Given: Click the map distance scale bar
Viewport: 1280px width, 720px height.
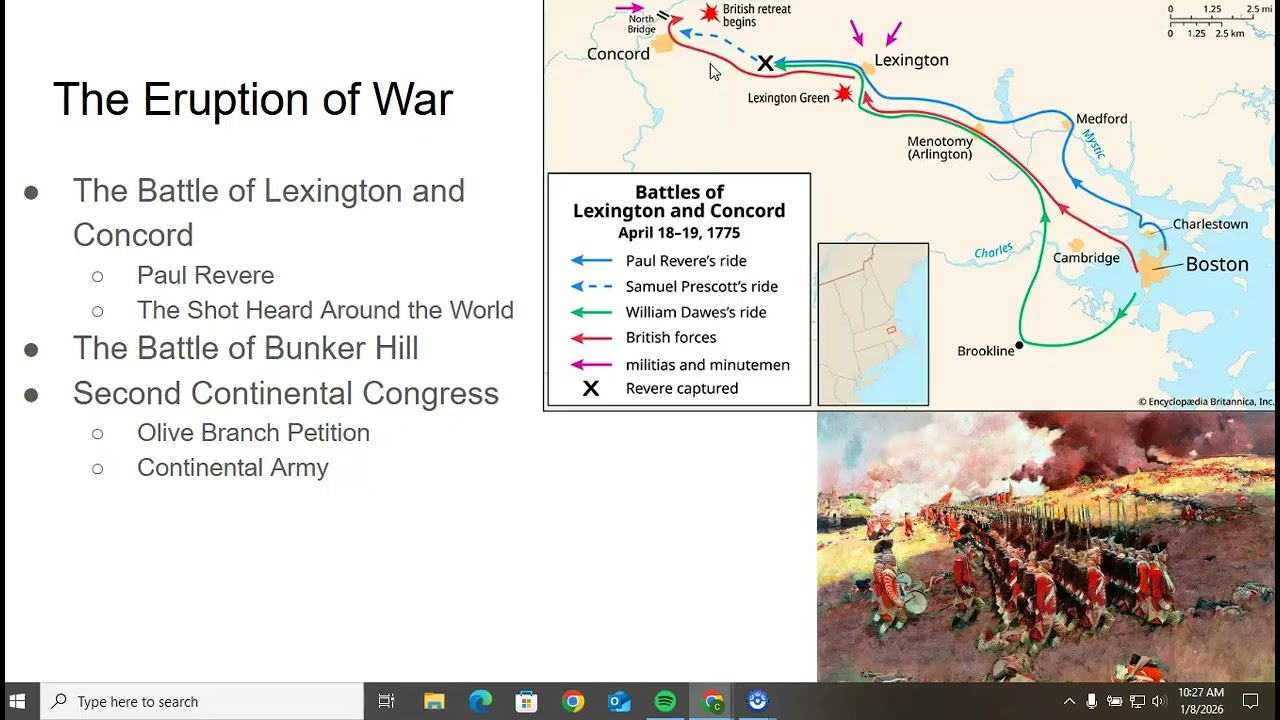Looking at the screenshot, I should coord(1220,21).
